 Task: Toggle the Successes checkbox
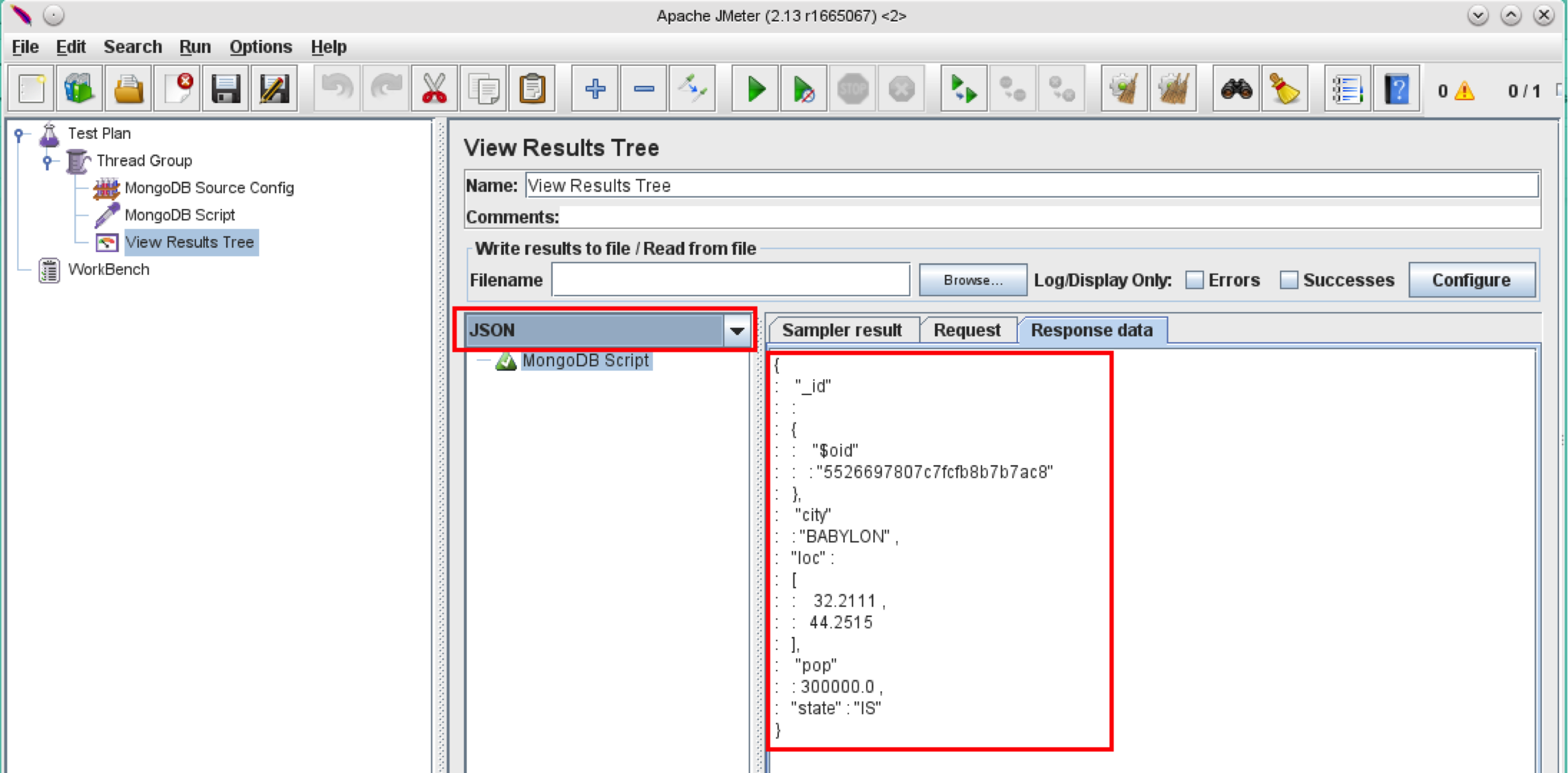1289,280
